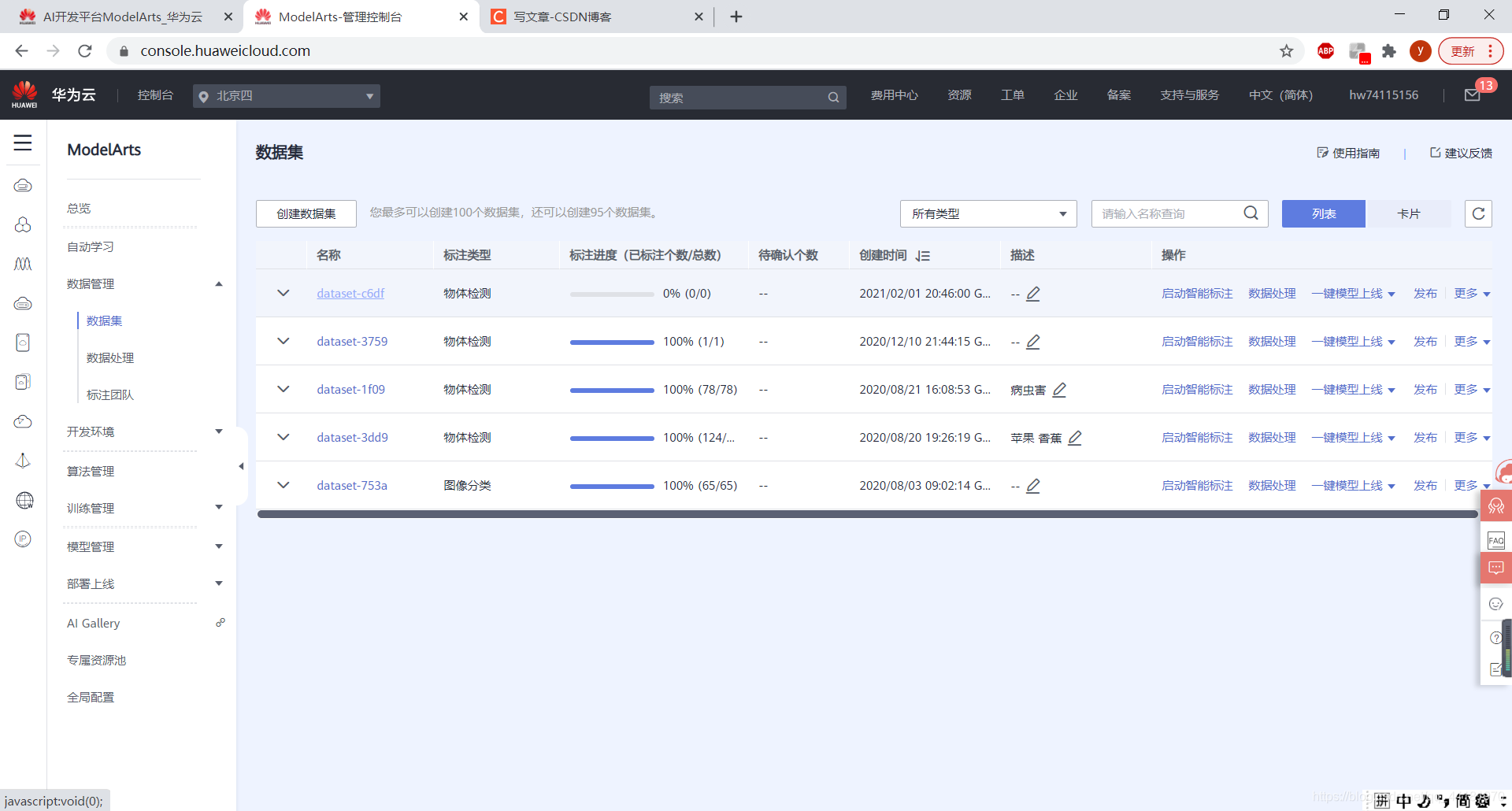The height and width of the screenshot is (811, 1512).
Task: Select 数据处理 in the sidebar
Action: click(110, 357)
